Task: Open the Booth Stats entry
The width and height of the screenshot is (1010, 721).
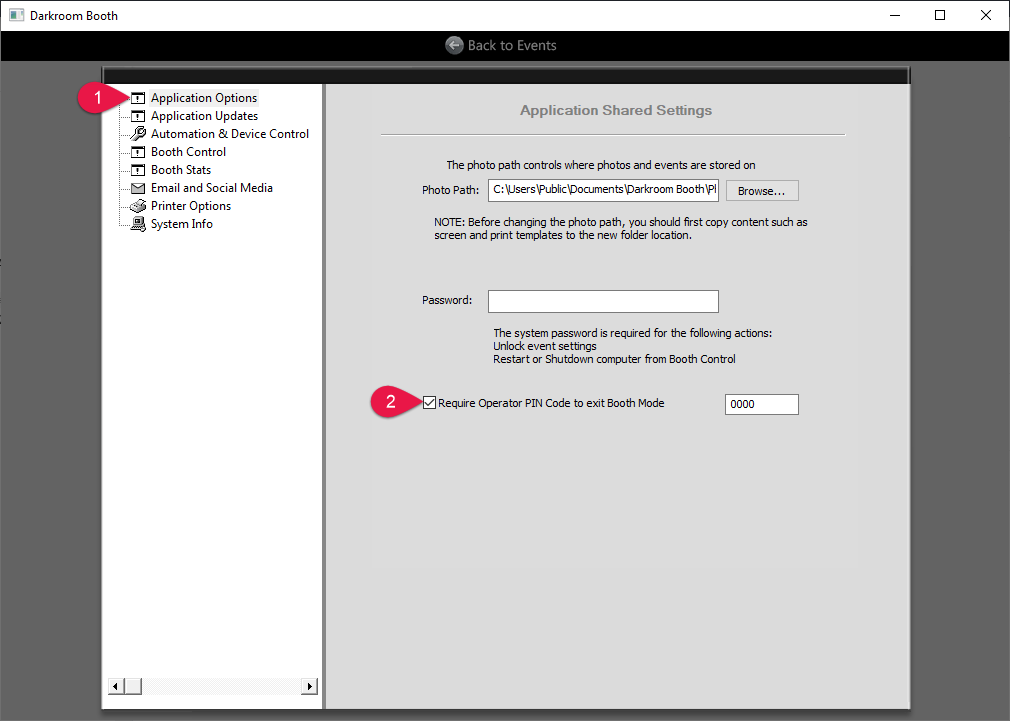Action: tap(180, 170)
